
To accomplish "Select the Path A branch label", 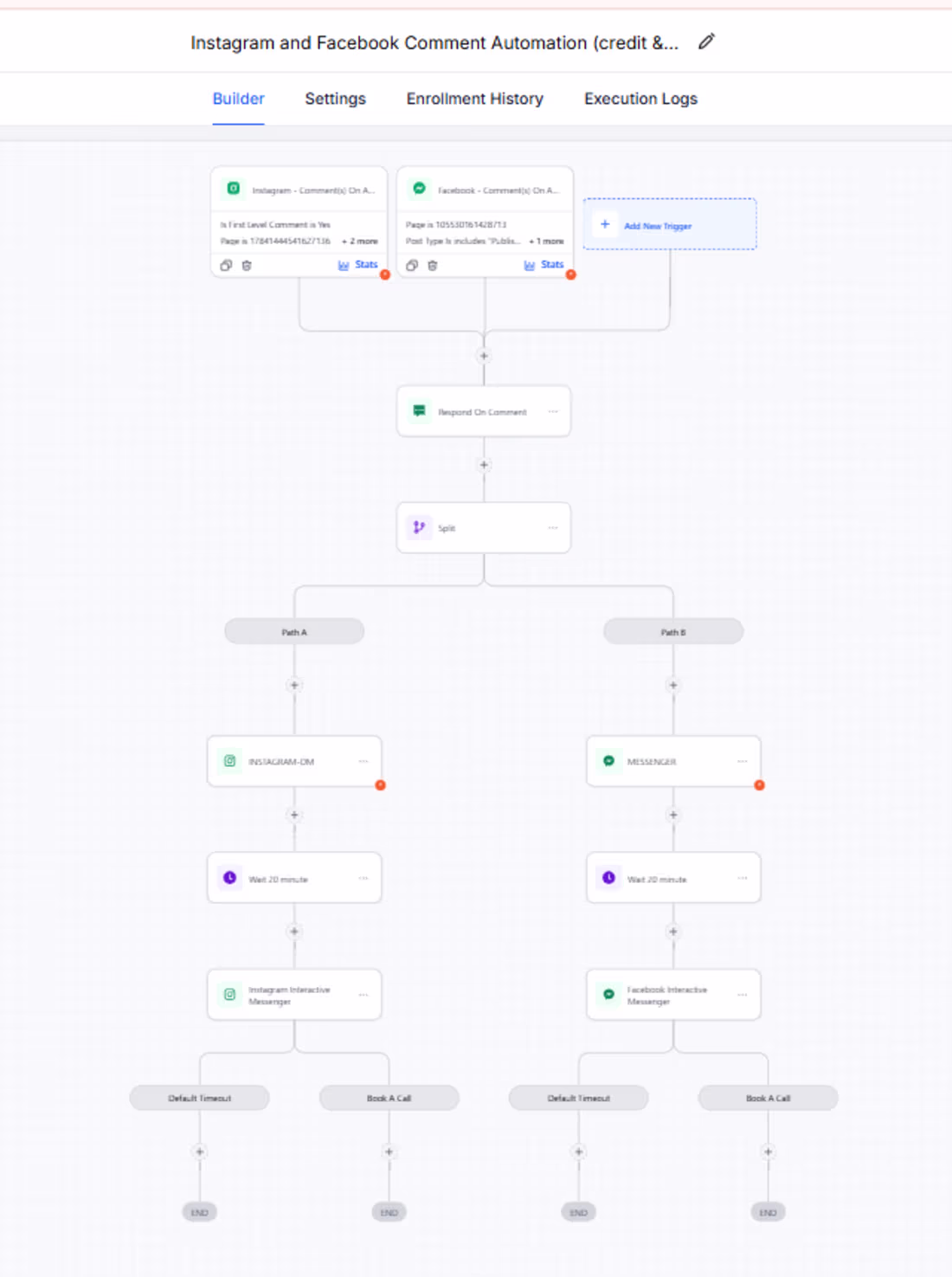I will [294, 632].
